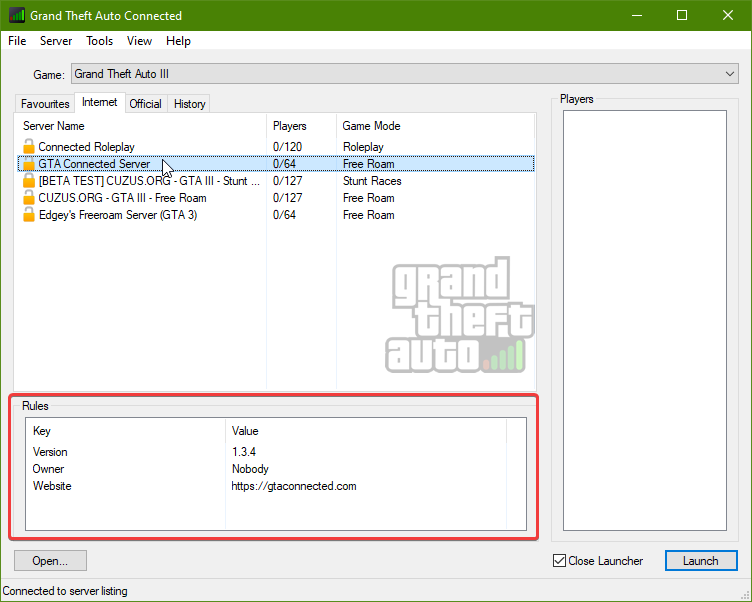Expand the Game selection dropdown

404,74
